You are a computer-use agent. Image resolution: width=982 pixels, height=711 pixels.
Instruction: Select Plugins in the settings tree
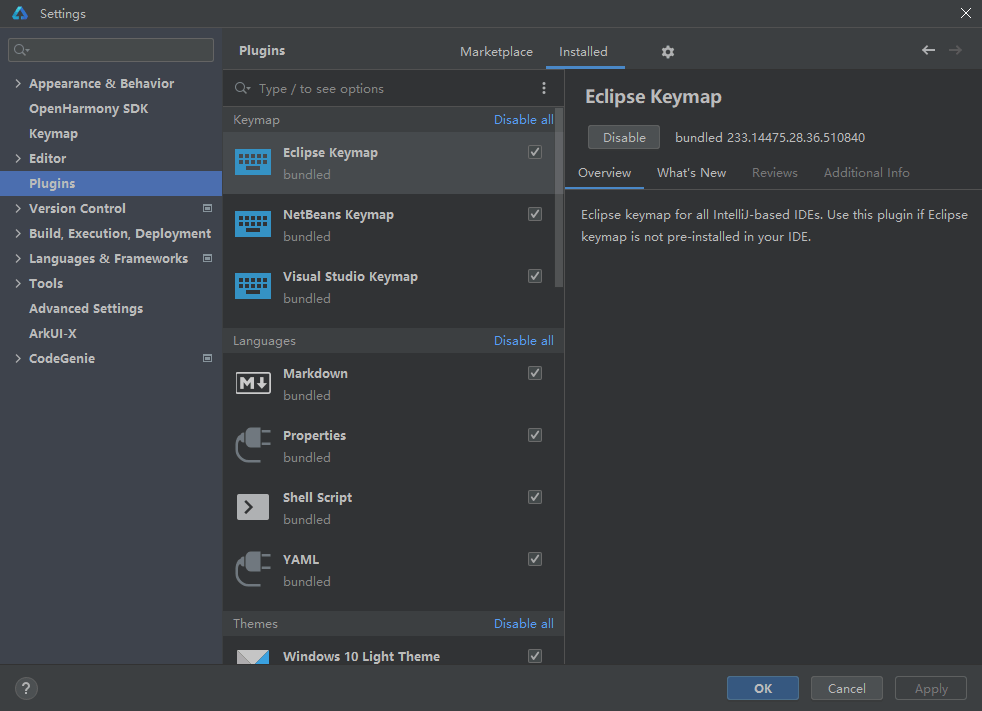(x=111, y=184)
